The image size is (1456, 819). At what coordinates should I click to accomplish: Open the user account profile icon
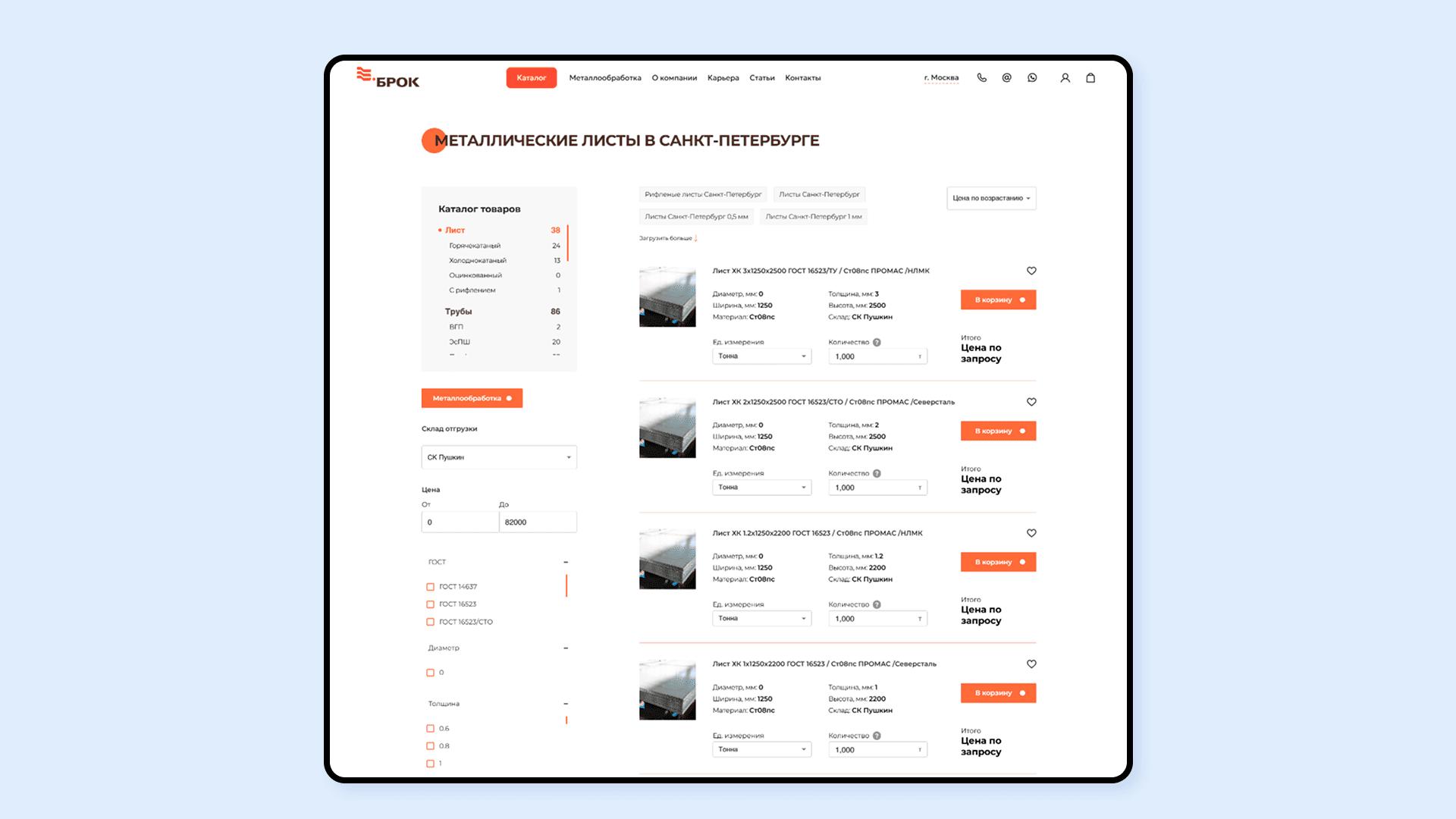point(1065,77)
